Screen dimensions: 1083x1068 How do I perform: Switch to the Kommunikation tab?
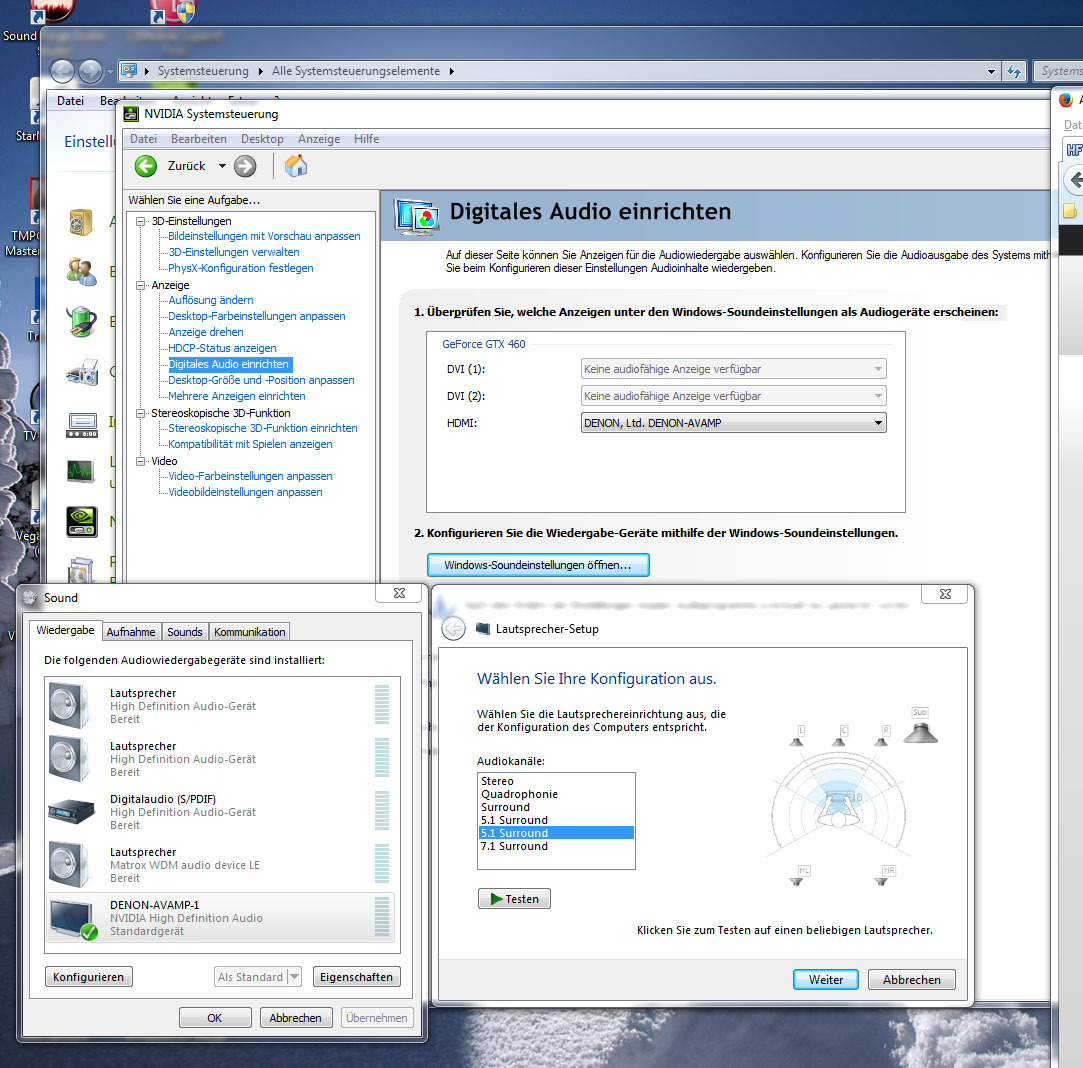click(249, 632)
